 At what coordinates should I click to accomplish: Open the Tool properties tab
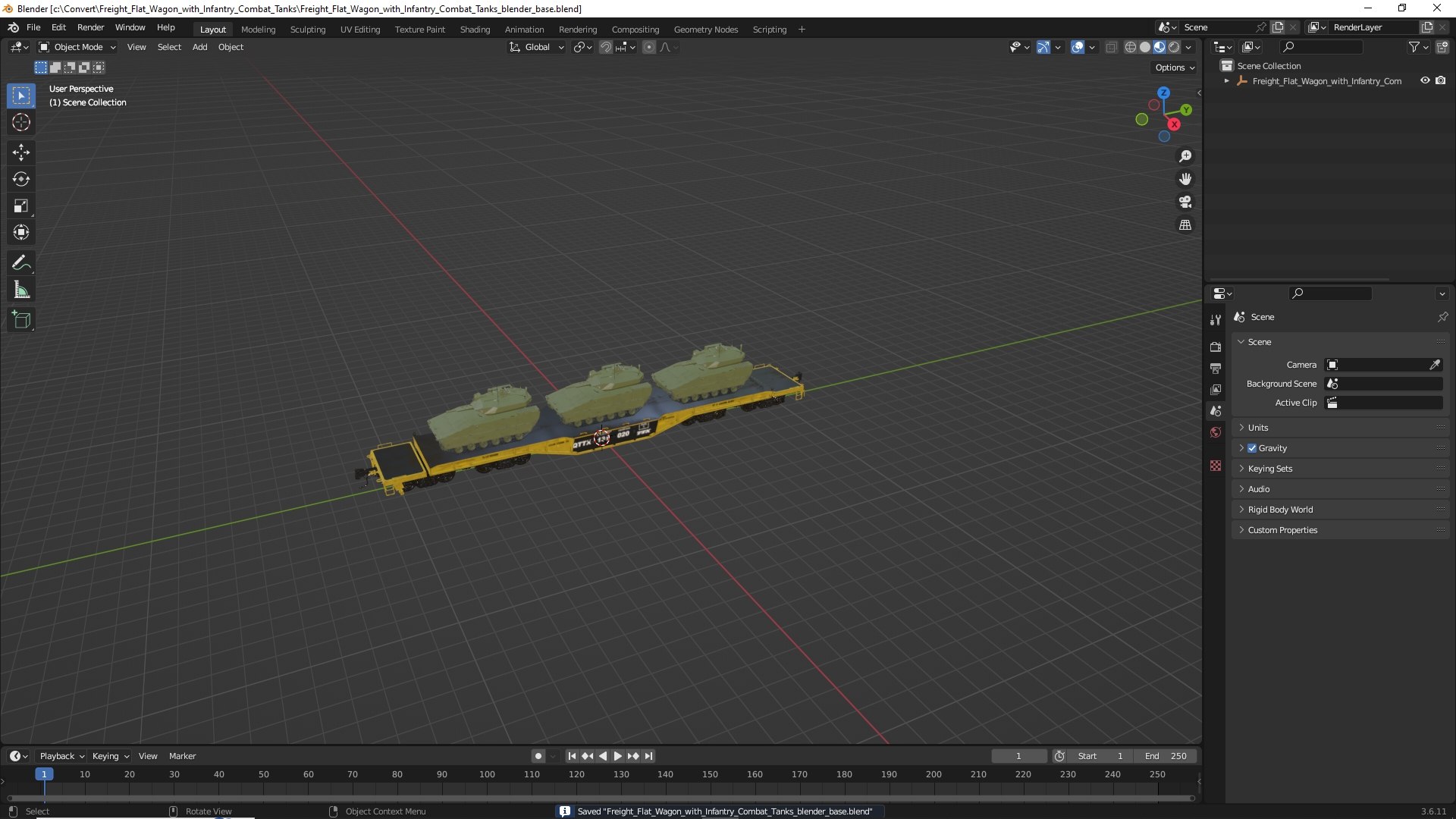coord(1216,320)
